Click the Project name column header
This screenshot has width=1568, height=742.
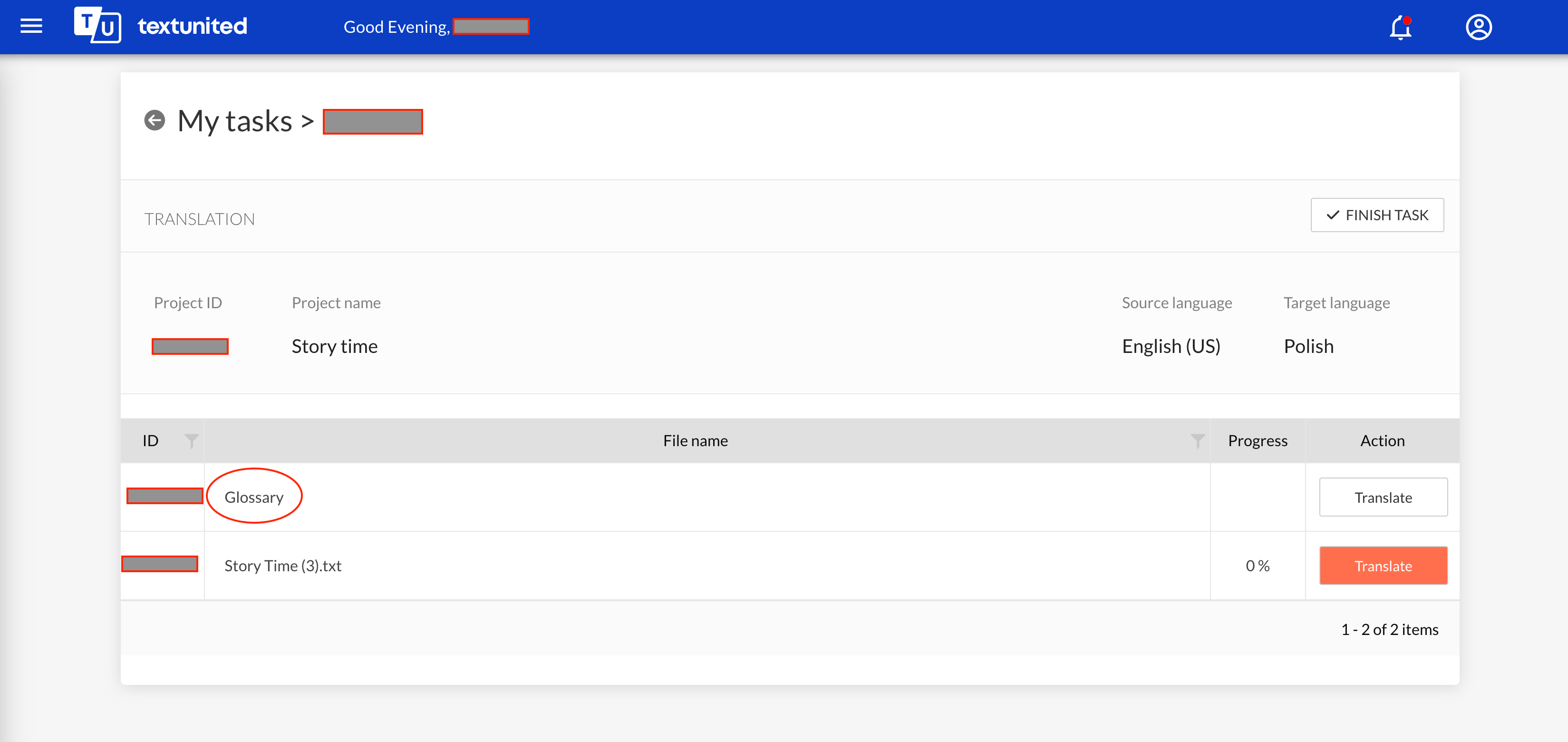coord(335,302)
